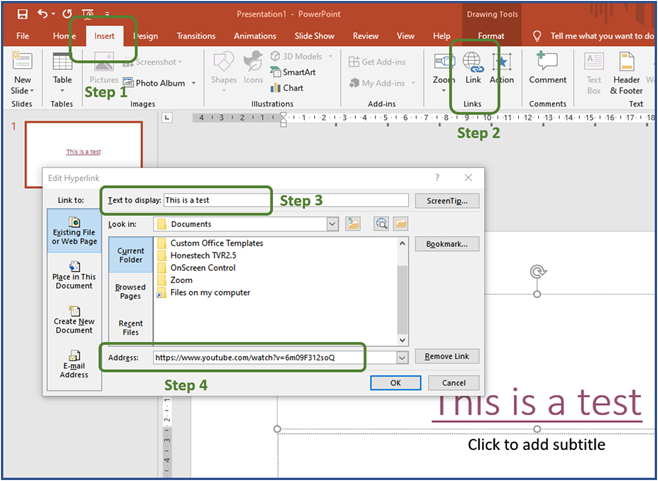Click the Undo arrow icon
Screen dimensions: 658x481
point(43,14)
